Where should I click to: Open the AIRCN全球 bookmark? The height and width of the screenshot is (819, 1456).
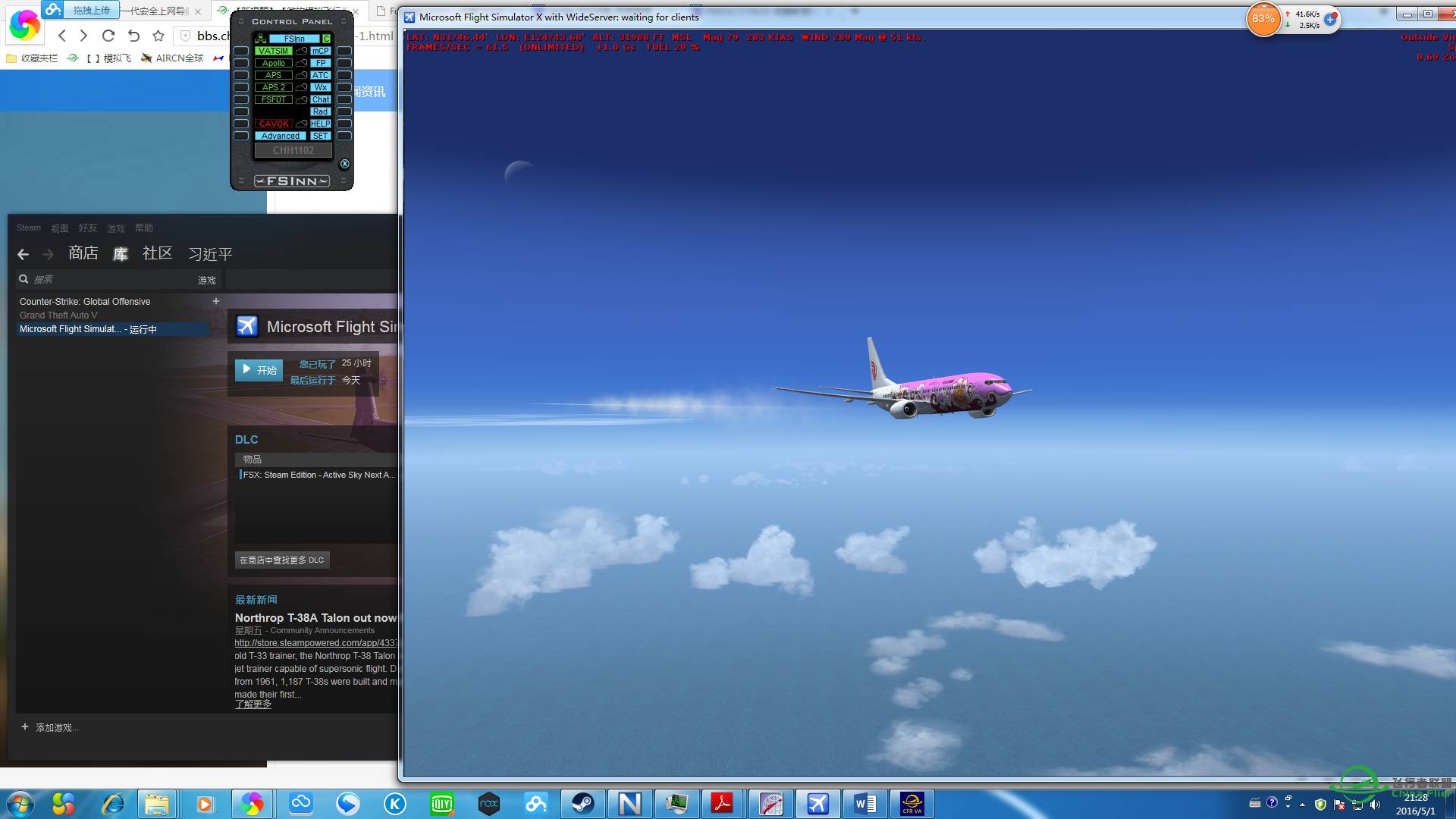172,58
